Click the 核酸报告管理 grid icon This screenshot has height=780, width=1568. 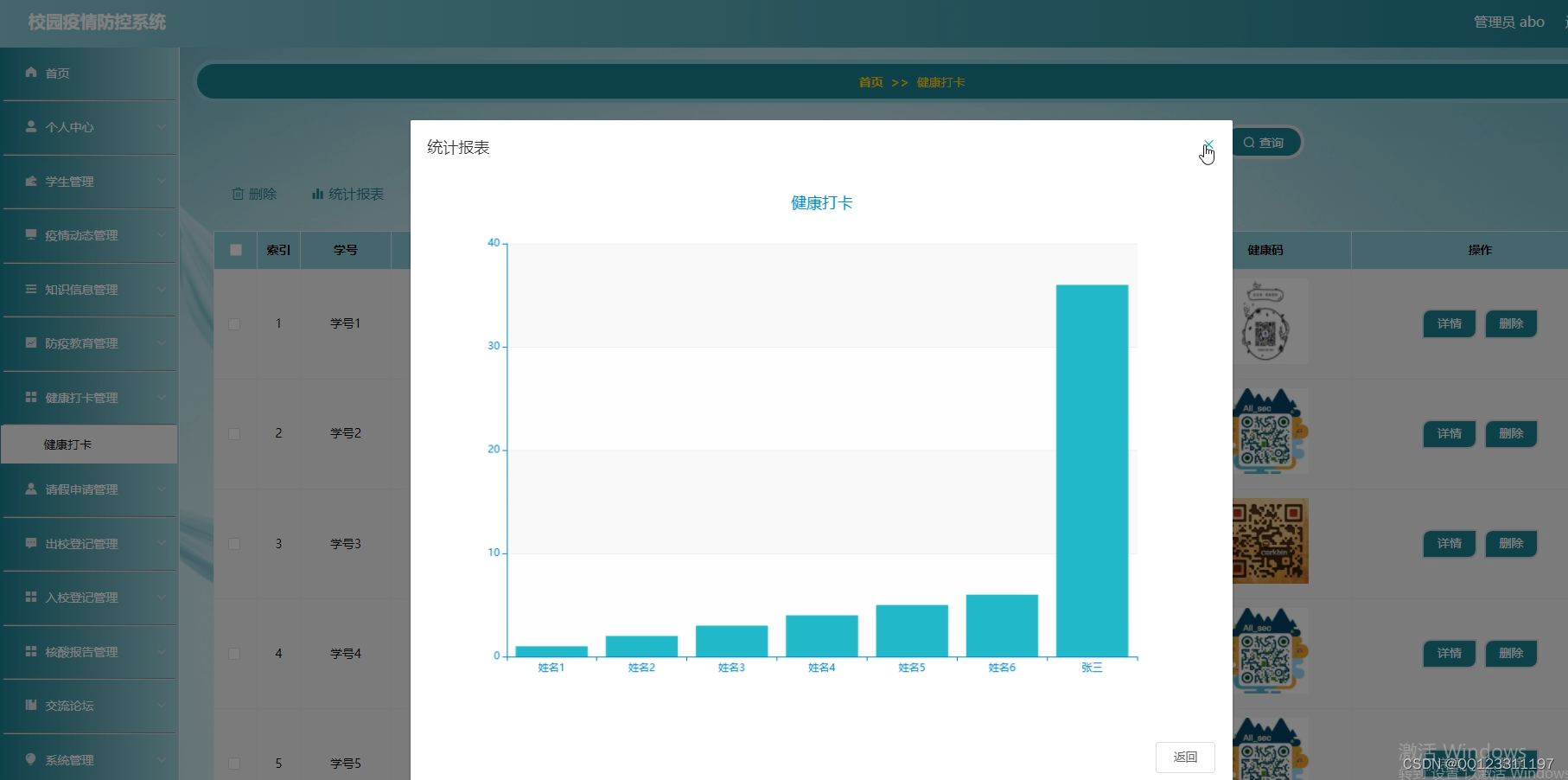point(31,651)
